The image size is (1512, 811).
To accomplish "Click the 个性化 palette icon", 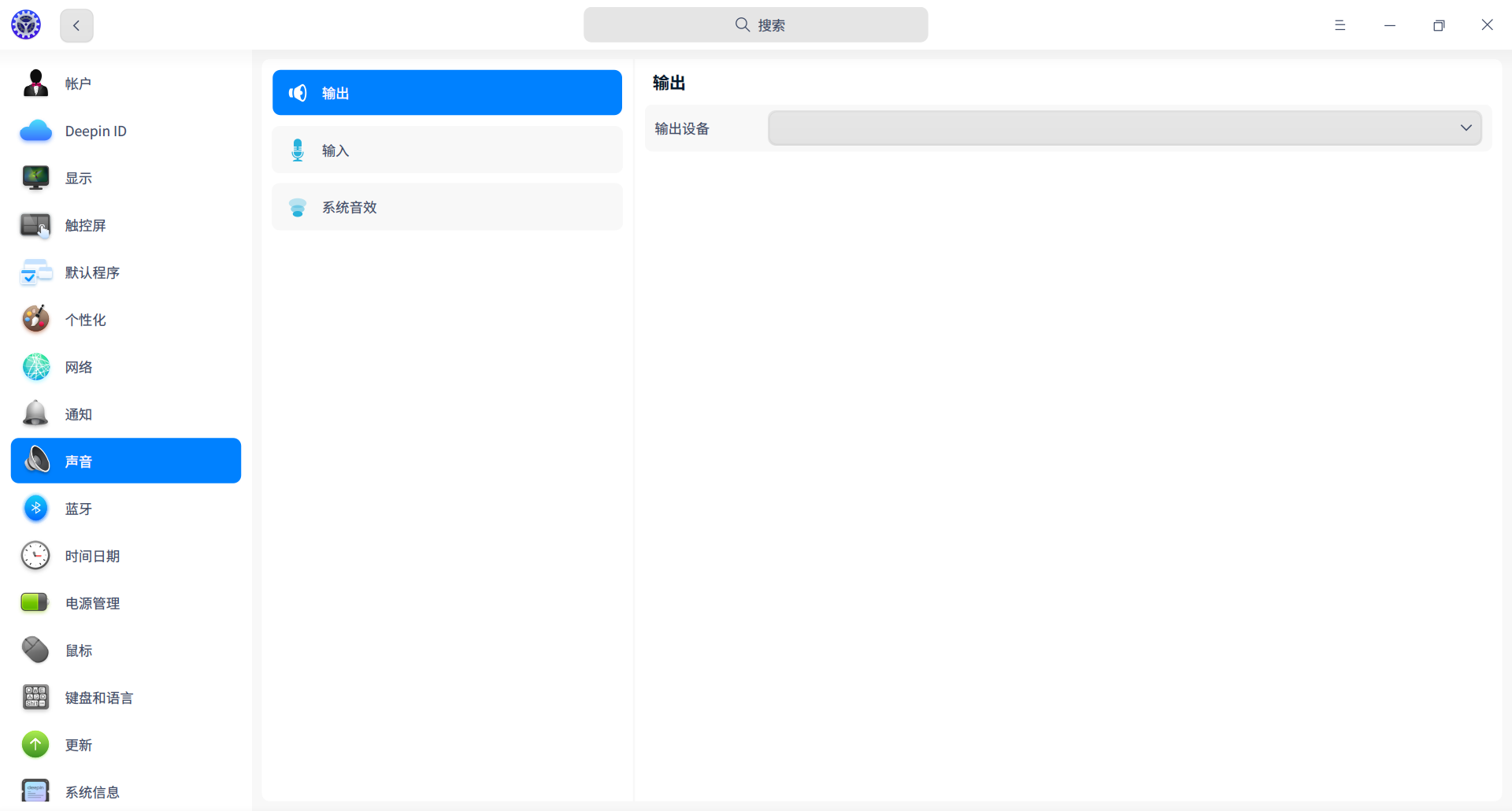I will pyautogui.click(x=35, y=320).
